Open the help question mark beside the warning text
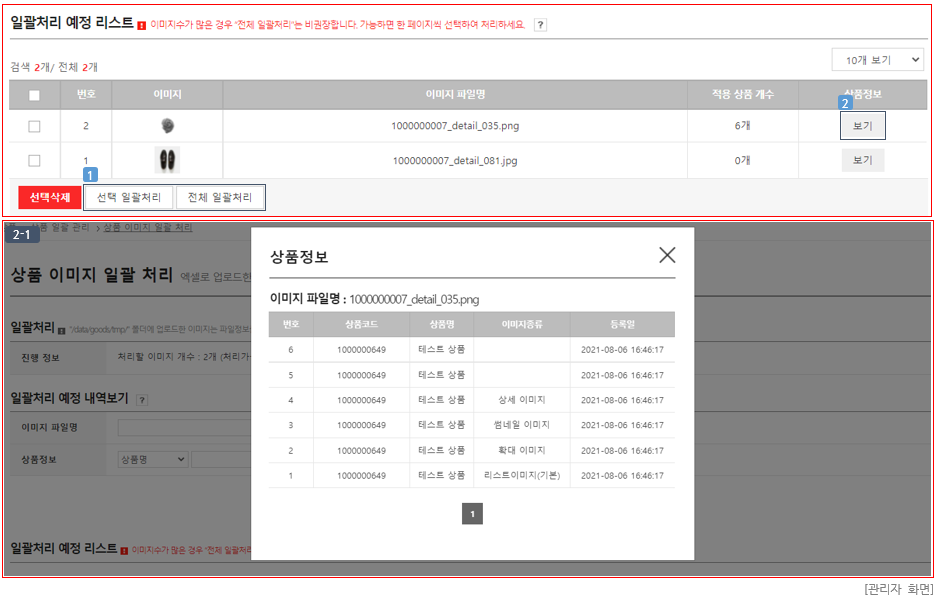 coord(540,25)
